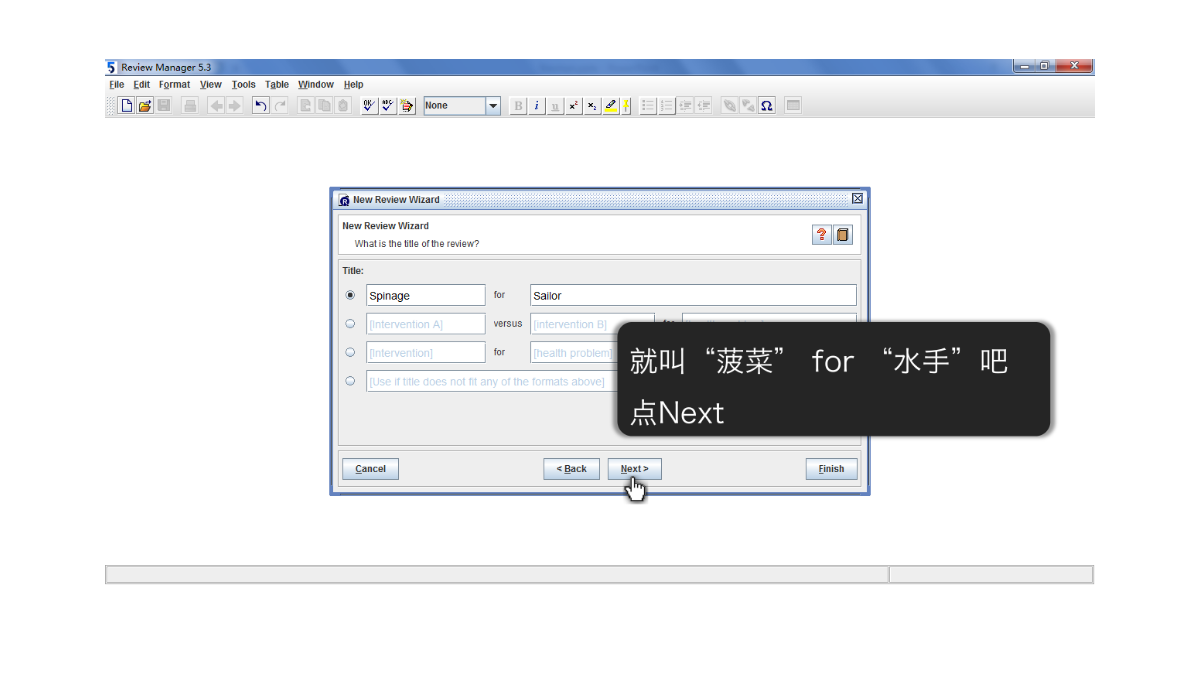Click the Print toolbar icon
The width and height of the screenshot is (1200, 675).
(190, 105)
